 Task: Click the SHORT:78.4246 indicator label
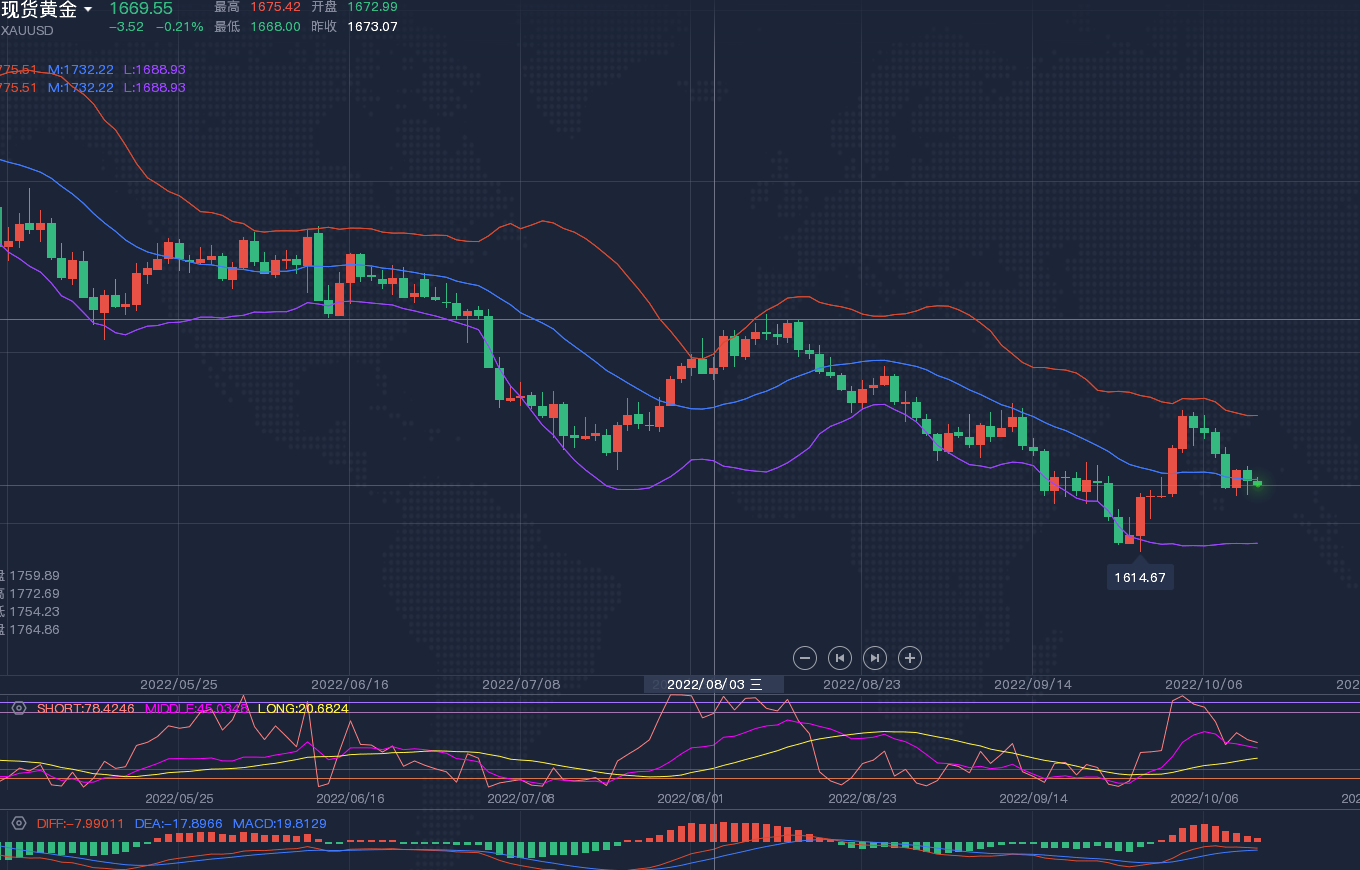pyautogui.click(x=85, y=708)
